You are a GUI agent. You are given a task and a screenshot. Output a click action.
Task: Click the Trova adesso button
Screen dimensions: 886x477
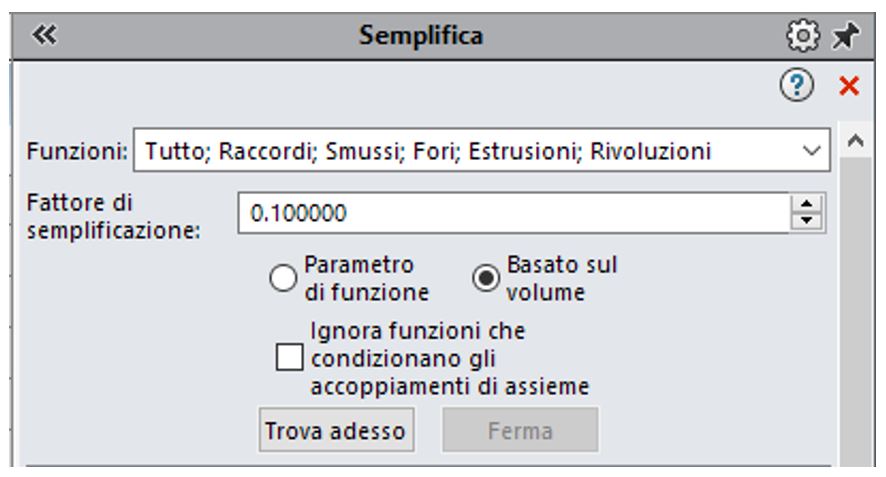click(x=336, y=430)
